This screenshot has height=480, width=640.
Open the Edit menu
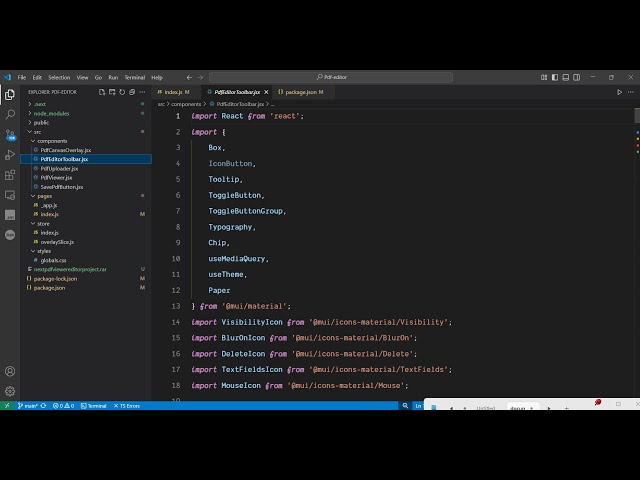click(37, 77)
